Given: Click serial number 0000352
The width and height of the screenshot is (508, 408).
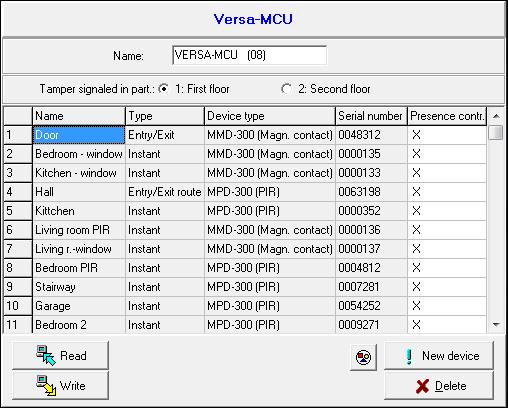Looking at the screenshot, I should pos(371,211).
